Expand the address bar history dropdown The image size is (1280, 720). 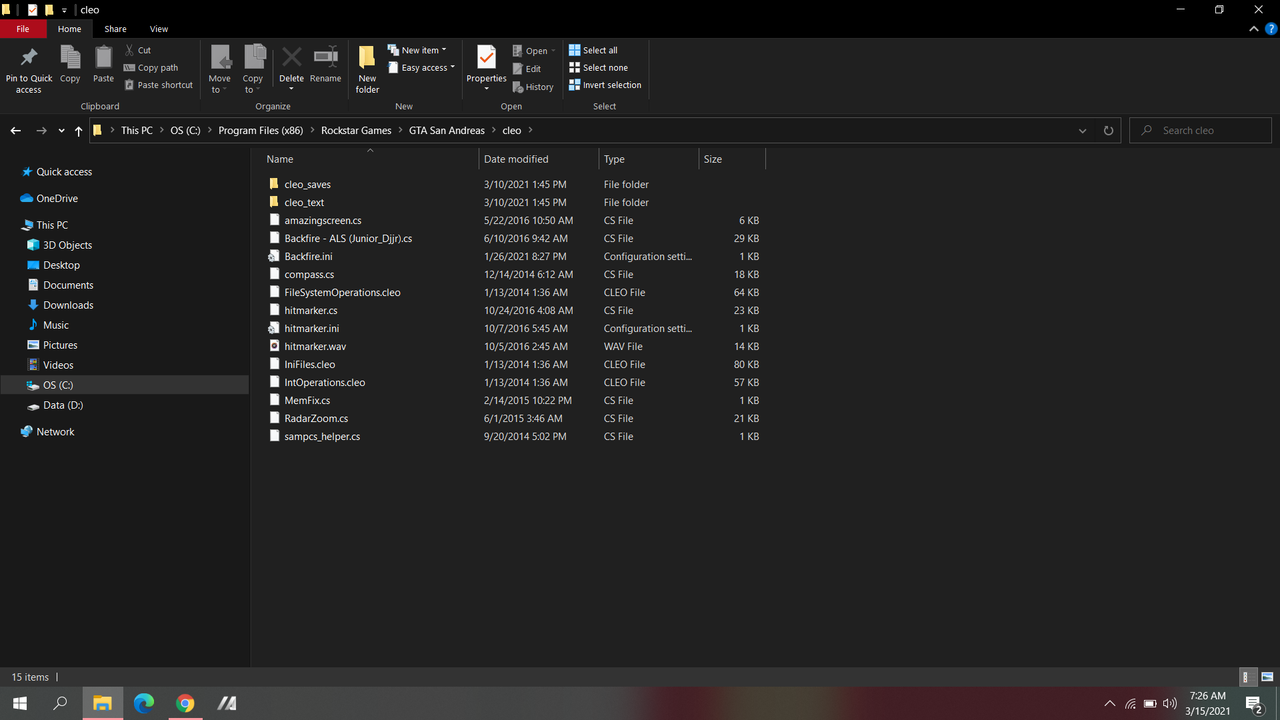[1083, 131]
